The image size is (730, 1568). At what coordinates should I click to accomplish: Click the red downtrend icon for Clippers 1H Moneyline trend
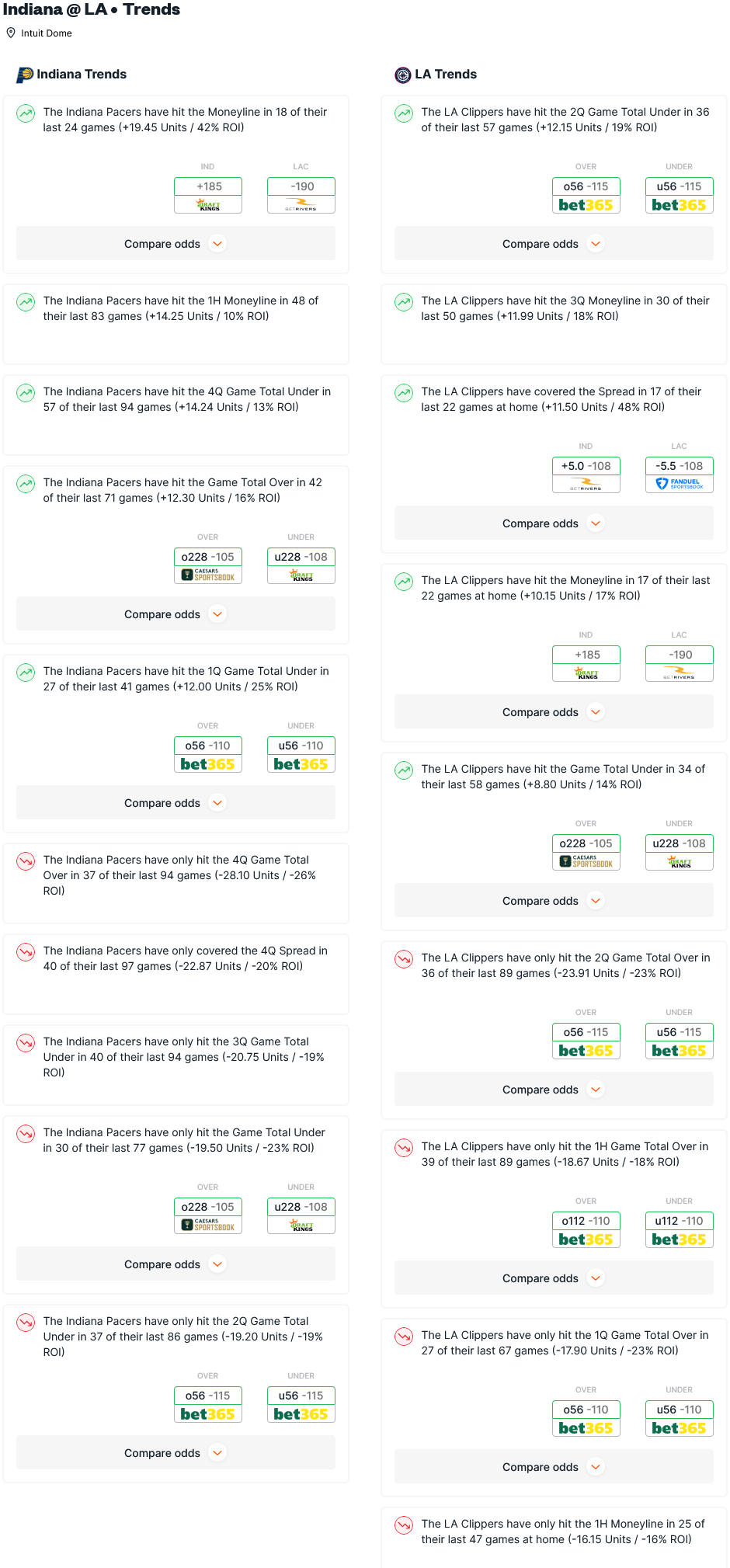click(404, 1525)
